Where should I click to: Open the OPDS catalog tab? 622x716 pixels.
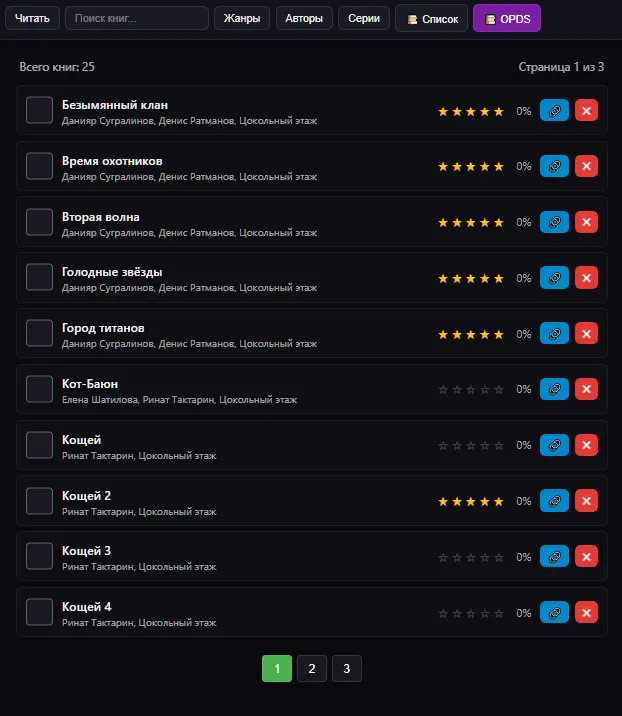(507, 18)
